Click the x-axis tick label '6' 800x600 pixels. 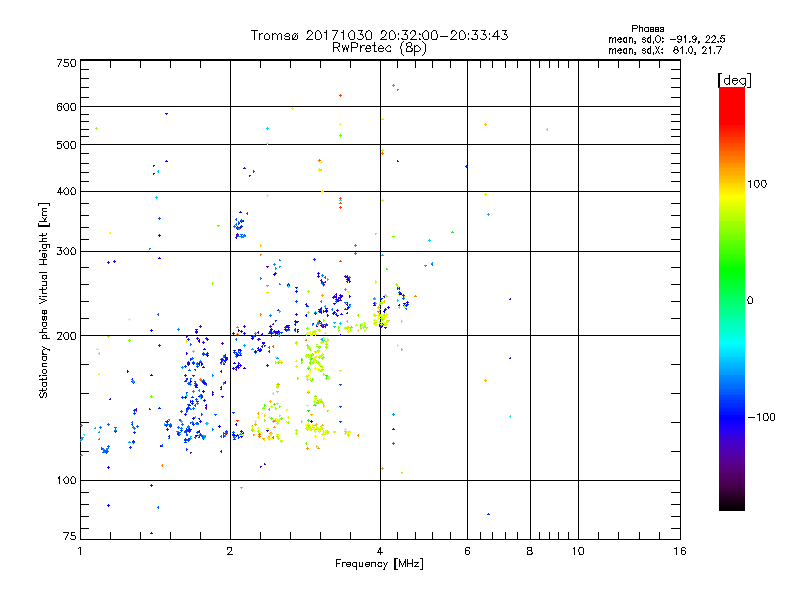point(467,551)
